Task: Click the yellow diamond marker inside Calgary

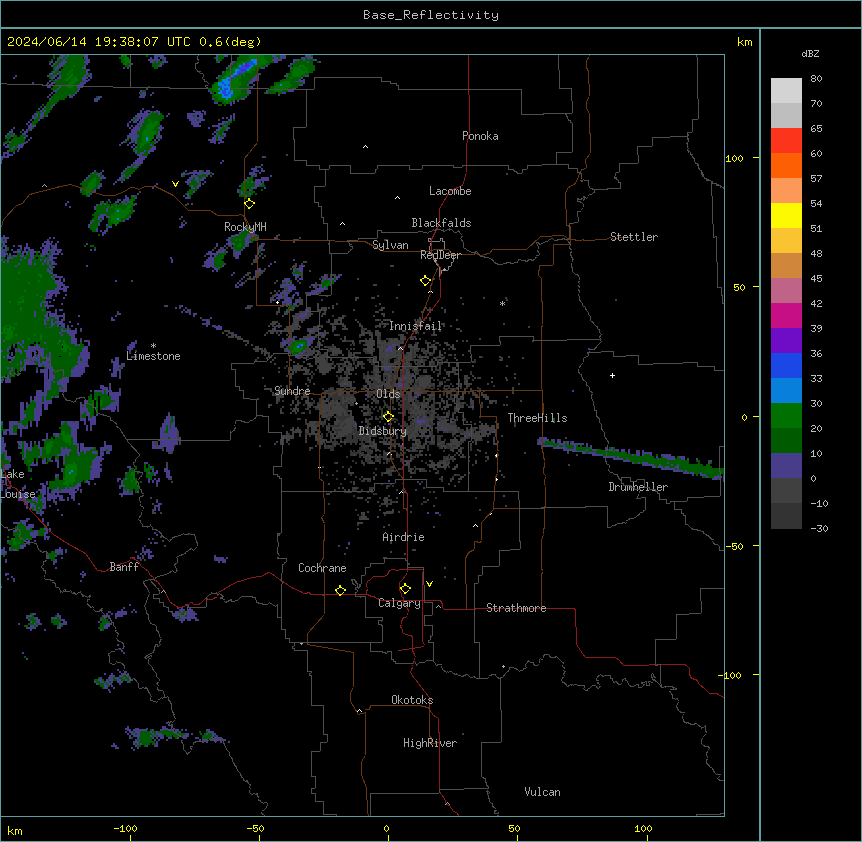Action: (x=405, y=589)
